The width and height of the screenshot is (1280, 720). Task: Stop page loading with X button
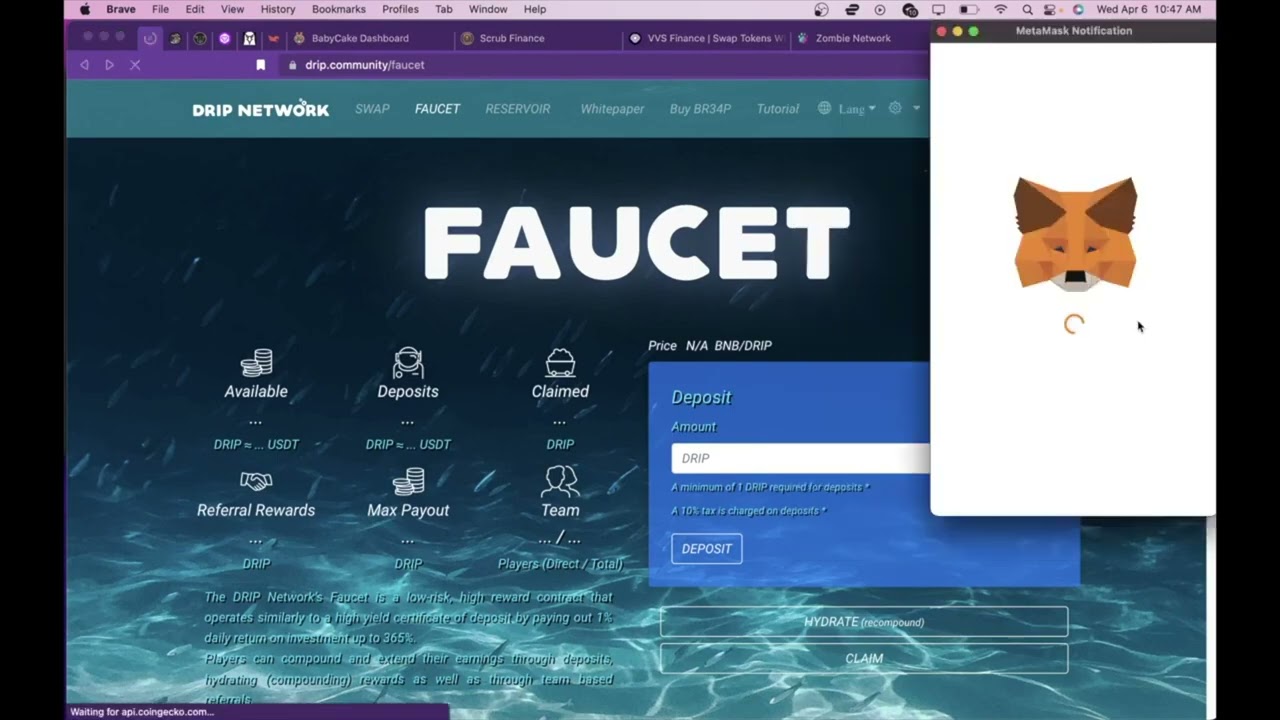135,65
